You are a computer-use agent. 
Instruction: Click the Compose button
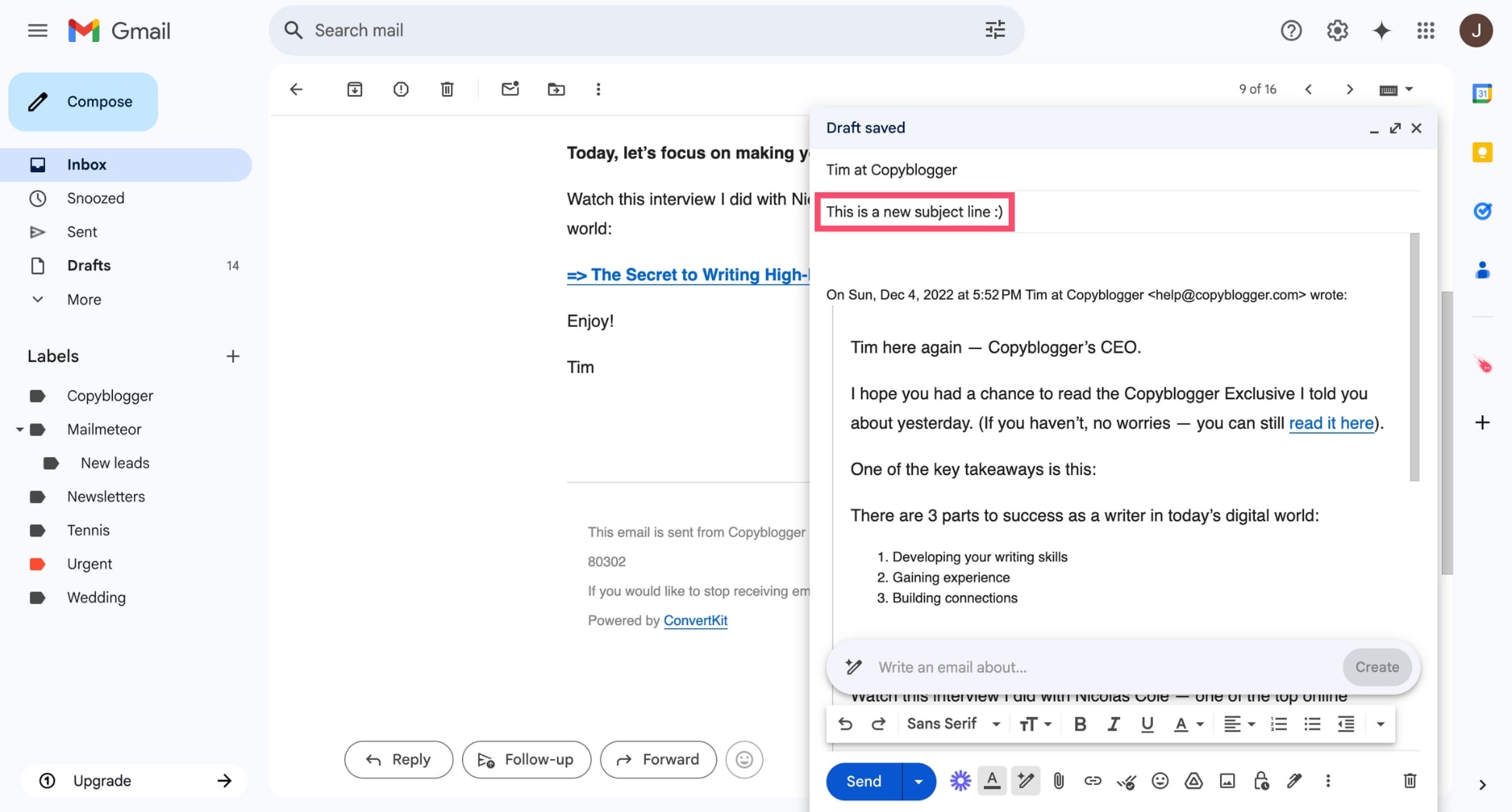83,102
